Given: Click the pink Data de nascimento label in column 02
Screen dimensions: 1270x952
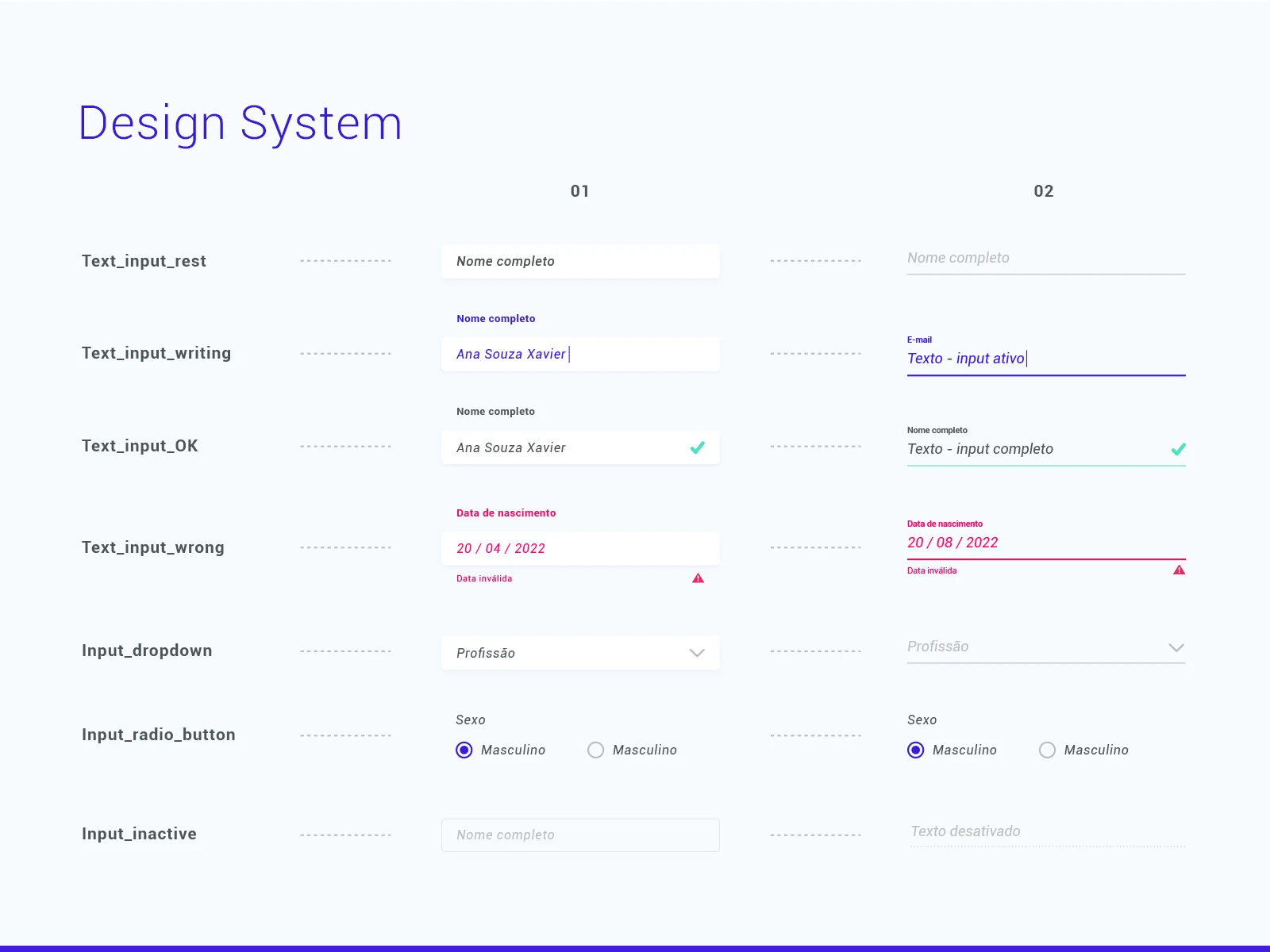Looking at the screenshot, I should [x=945, y=524].
